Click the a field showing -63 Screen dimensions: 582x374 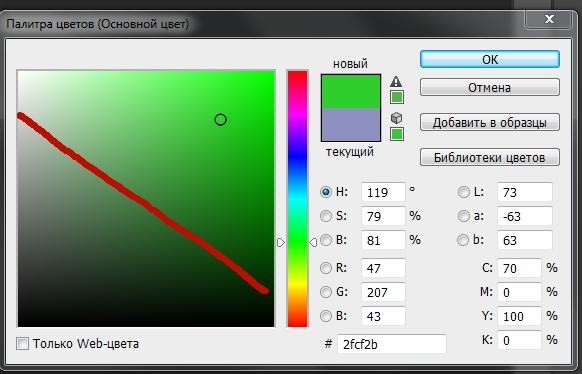pos(525,216)
